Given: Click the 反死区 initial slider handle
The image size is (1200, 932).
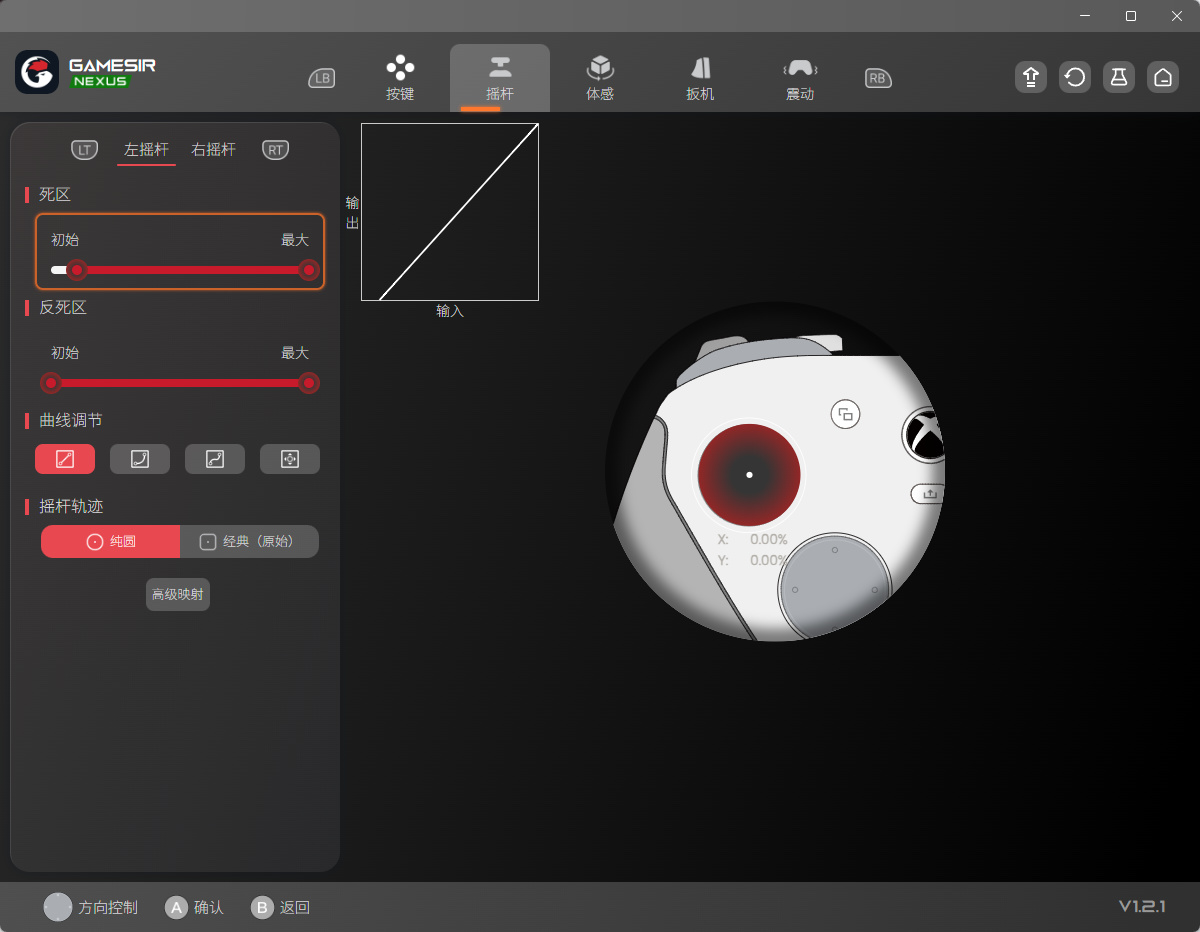Looking at the screenshot, I should click(x=51, y=383).
